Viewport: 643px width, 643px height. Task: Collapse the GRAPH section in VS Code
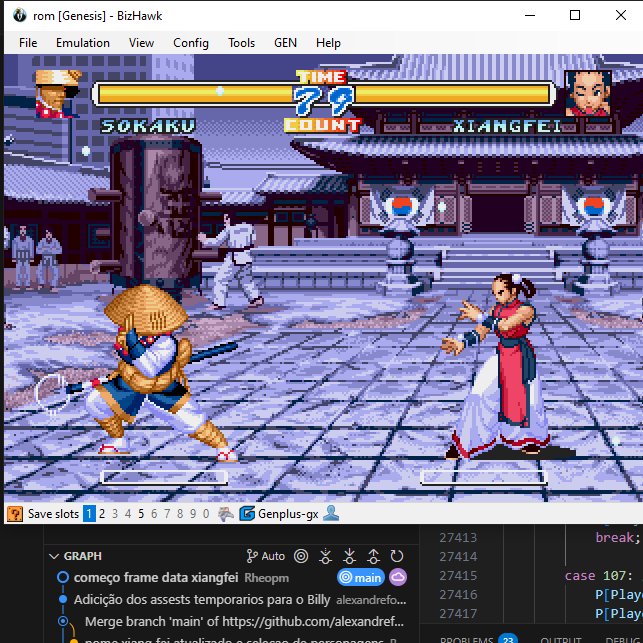pyautogui.click(x=54, y=556)
